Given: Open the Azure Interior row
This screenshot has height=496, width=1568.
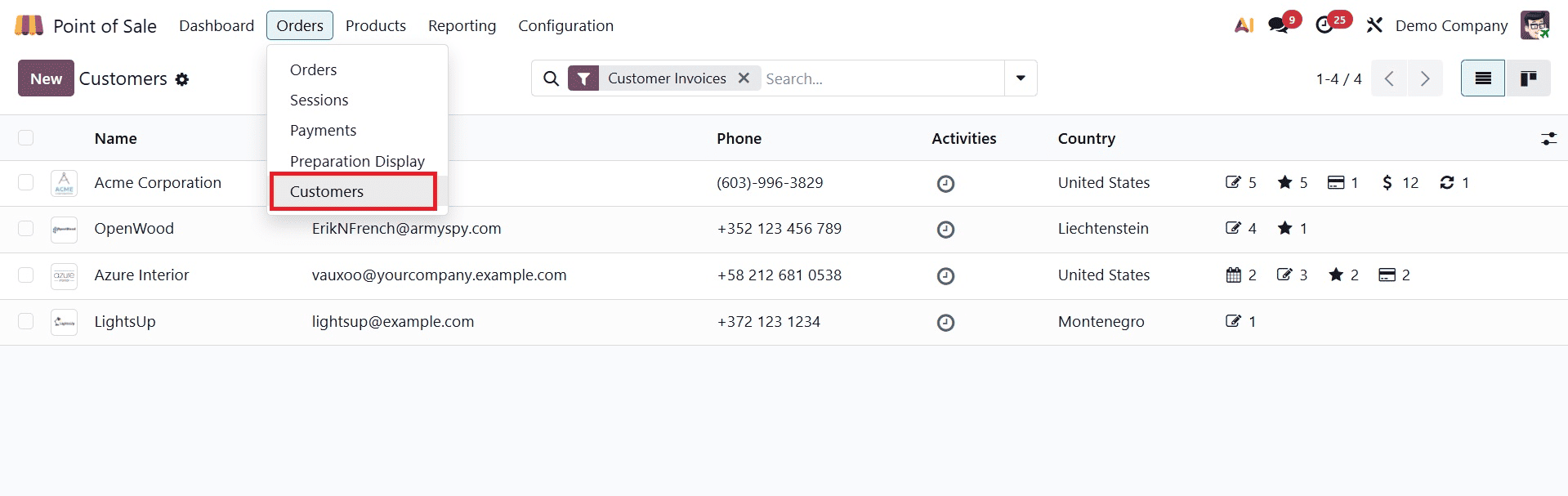Looking at the screenshot, I should pos(784,275).
